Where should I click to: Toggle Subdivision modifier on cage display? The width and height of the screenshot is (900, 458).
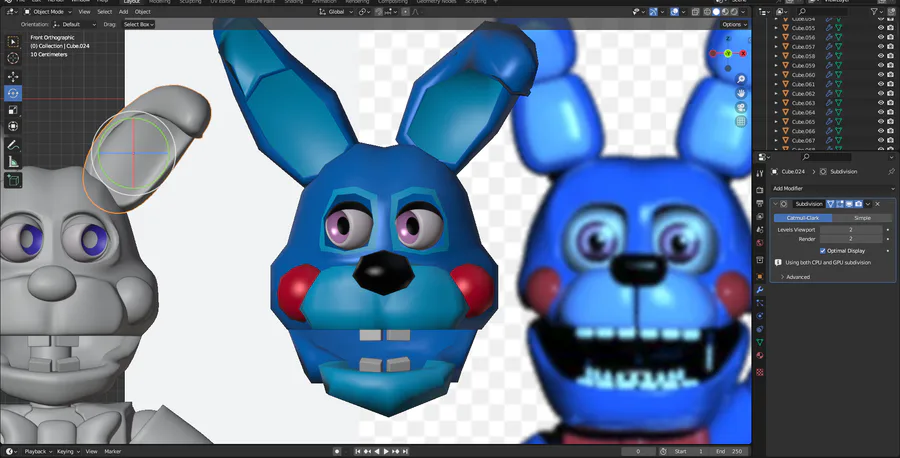[830, 204]
